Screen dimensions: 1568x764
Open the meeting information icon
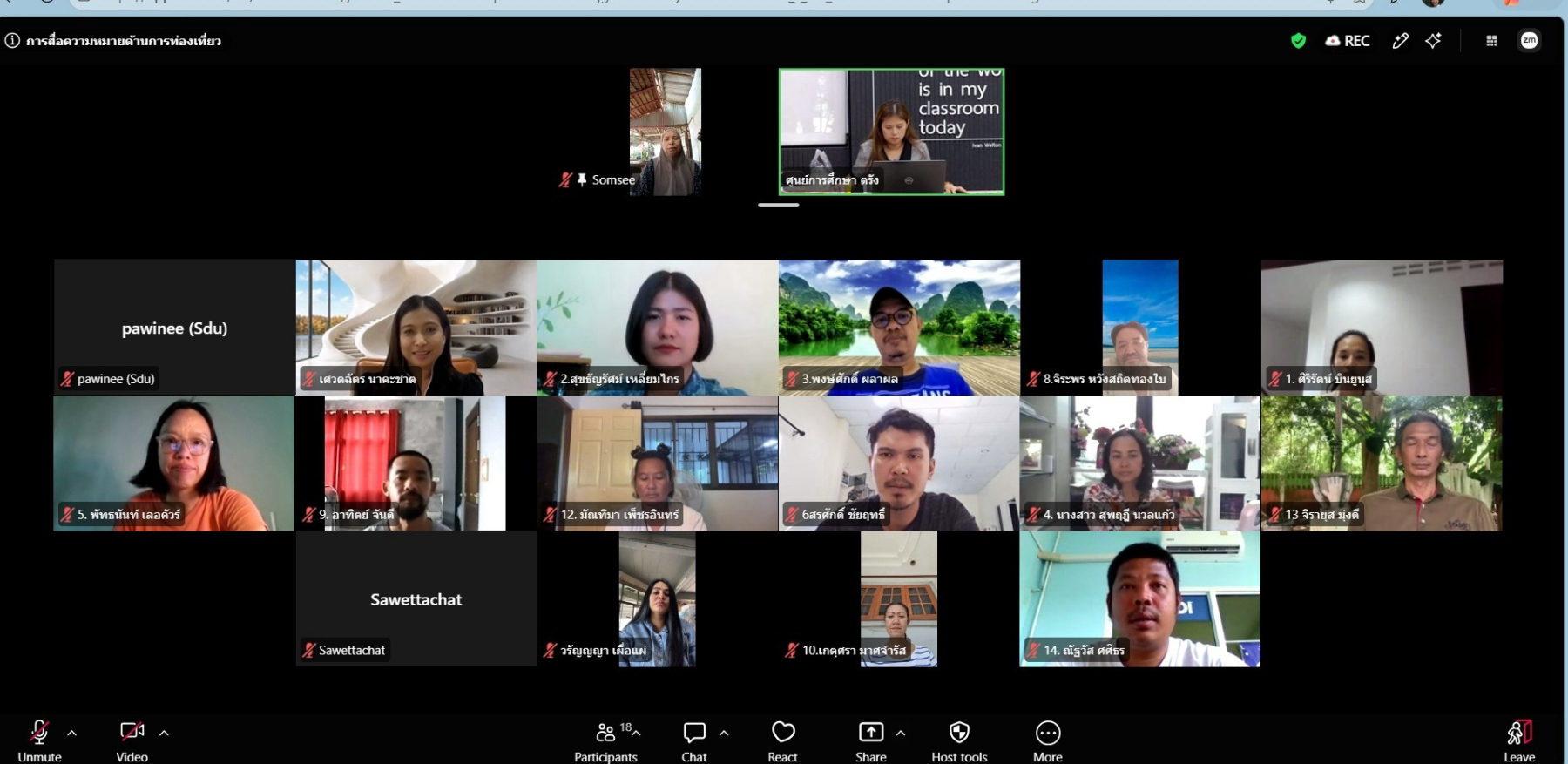tap(12, 40)
